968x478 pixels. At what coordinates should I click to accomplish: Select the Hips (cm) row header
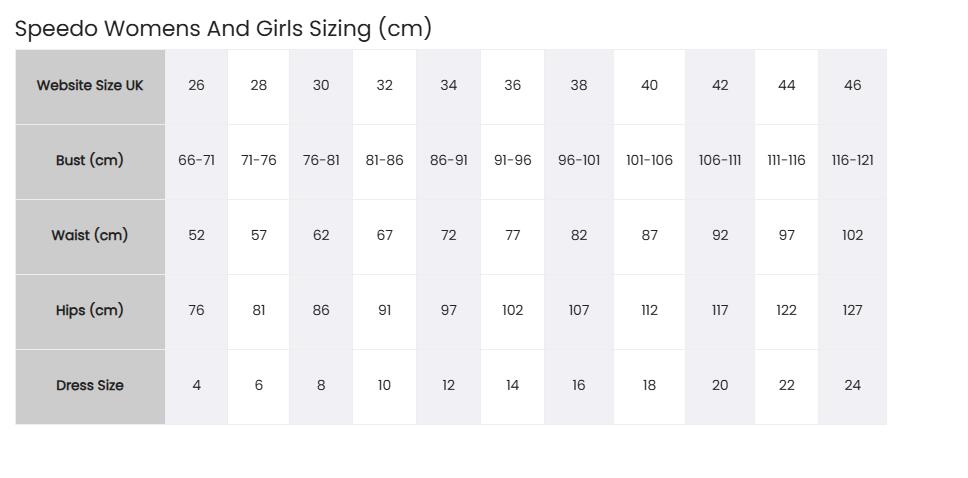90,312
